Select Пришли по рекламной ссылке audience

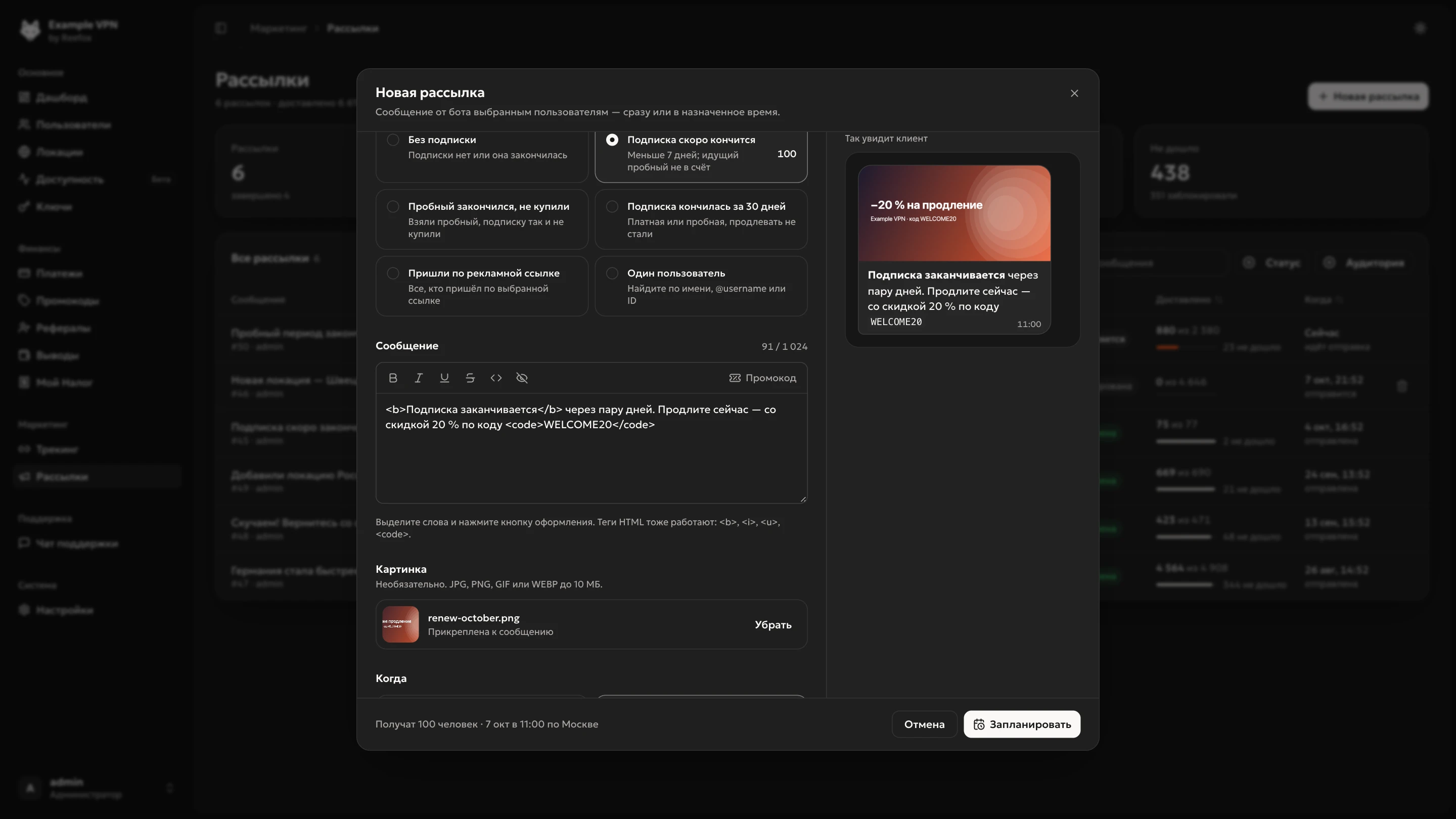point(482,286)
